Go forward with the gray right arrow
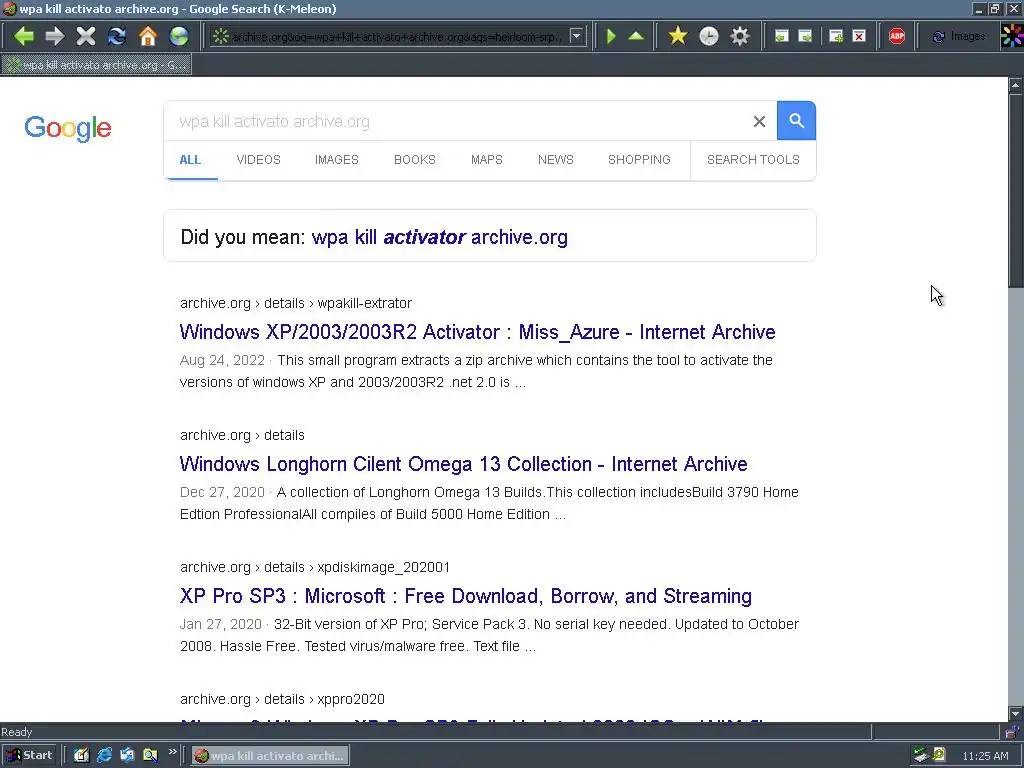This screenshot has height=768, width=1024. tap(55, 36)
